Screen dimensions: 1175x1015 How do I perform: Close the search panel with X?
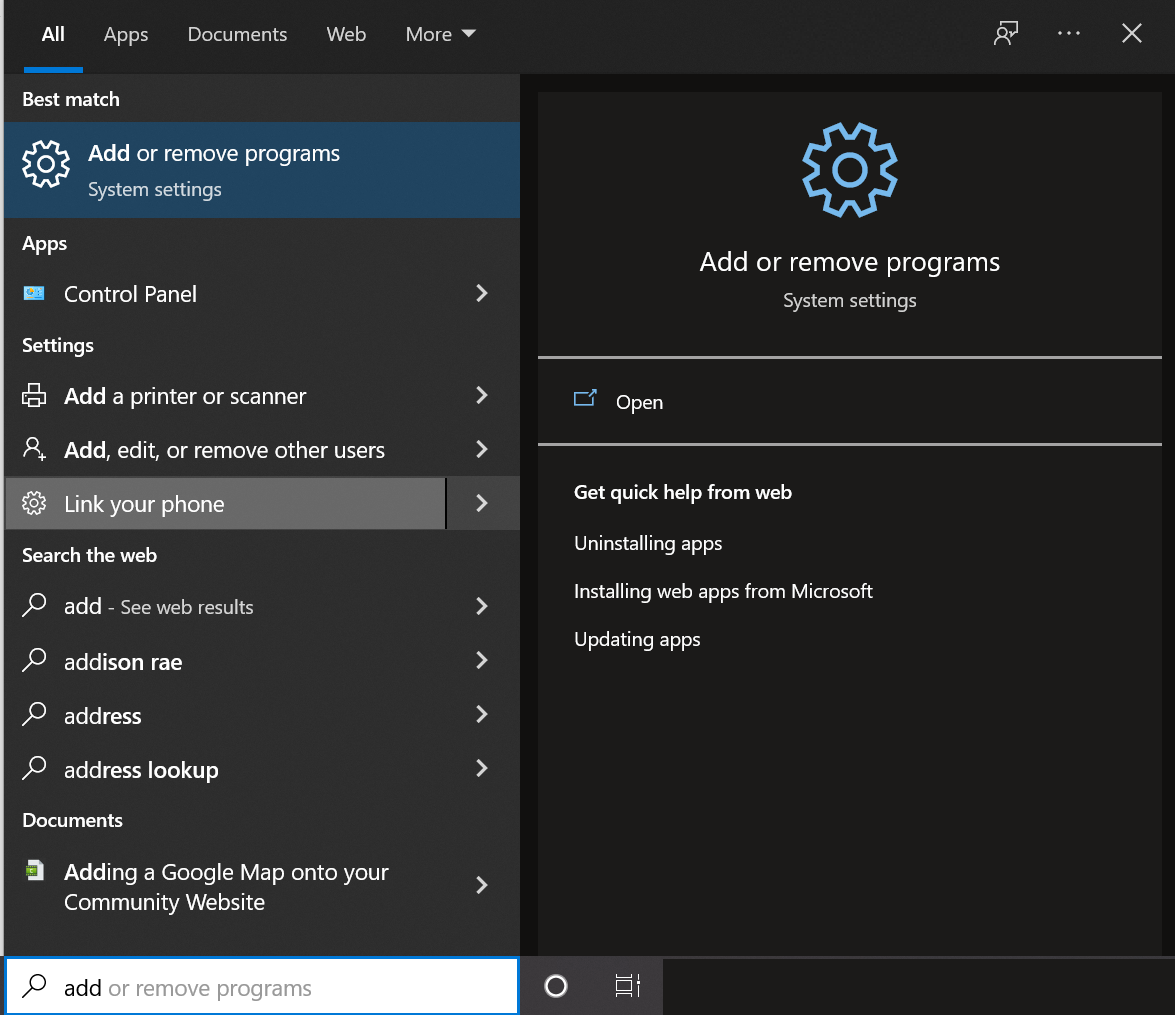click(1132, 34)
